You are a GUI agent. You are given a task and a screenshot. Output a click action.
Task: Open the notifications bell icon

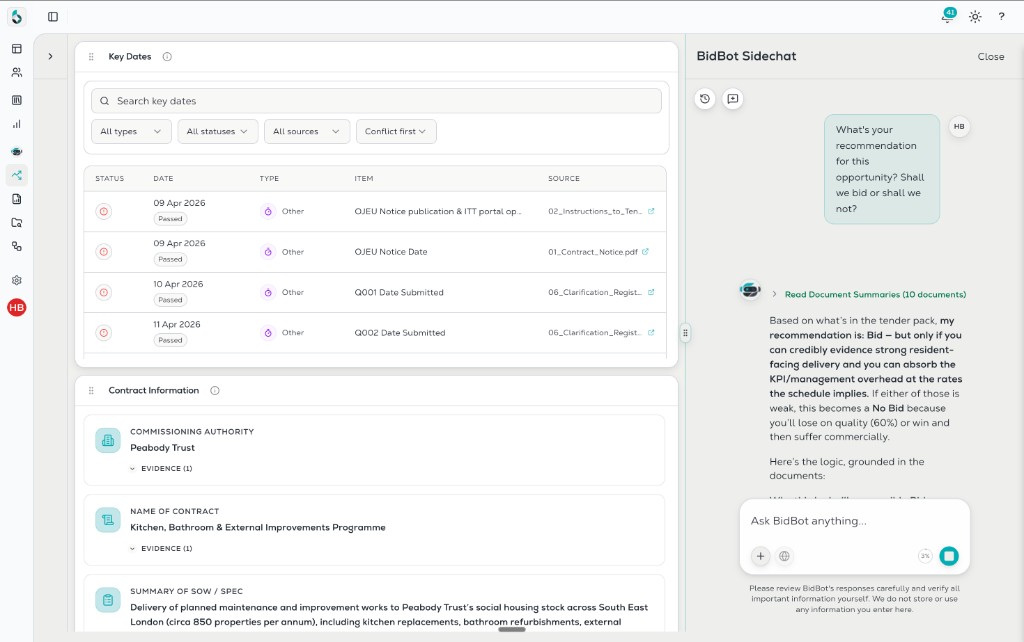pos(948,16)
